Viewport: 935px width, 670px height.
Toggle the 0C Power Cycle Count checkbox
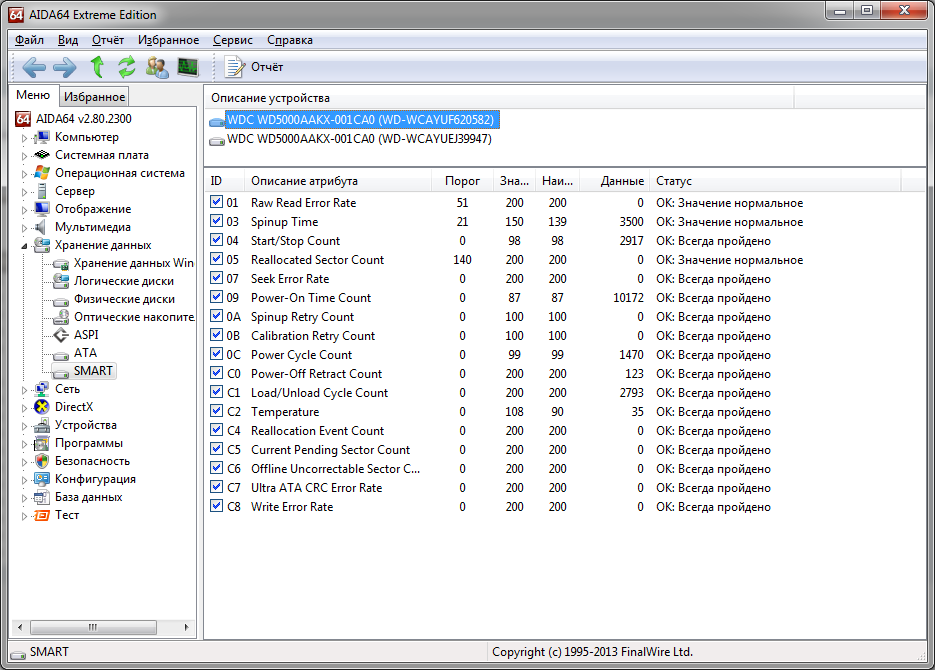click(216, 354)
